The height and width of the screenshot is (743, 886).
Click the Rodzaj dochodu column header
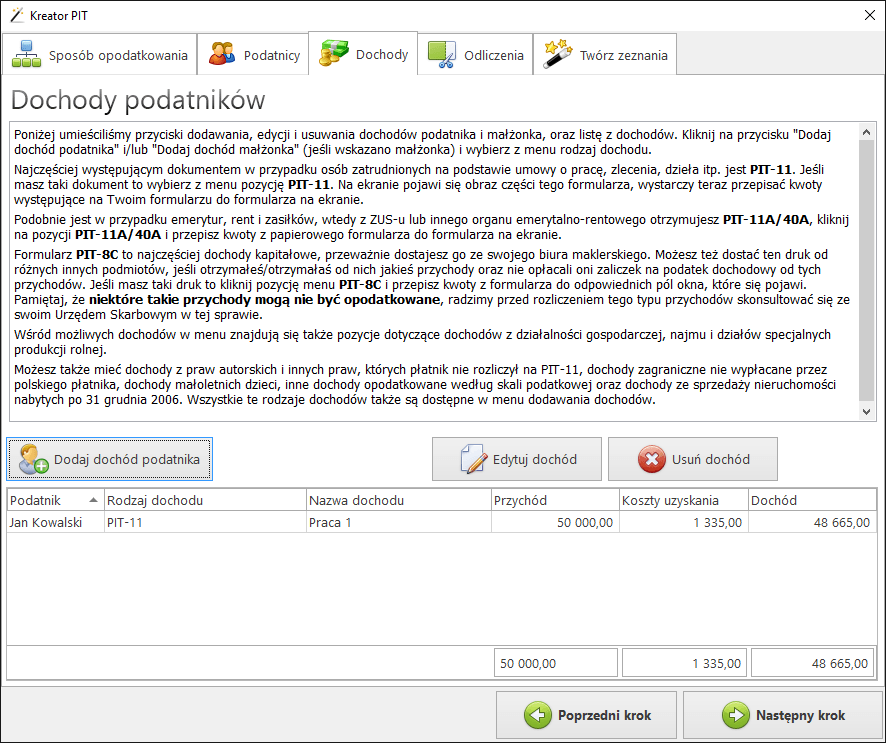coord(204,500)
